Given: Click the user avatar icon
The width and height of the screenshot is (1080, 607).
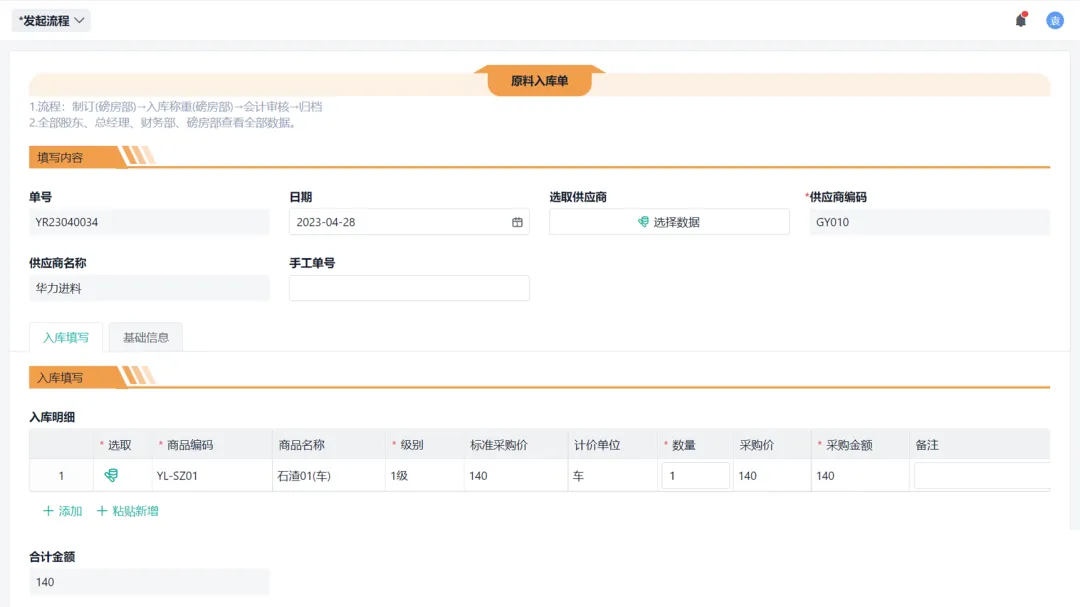Looking at the screenshot, I should tap(1054, 20).
